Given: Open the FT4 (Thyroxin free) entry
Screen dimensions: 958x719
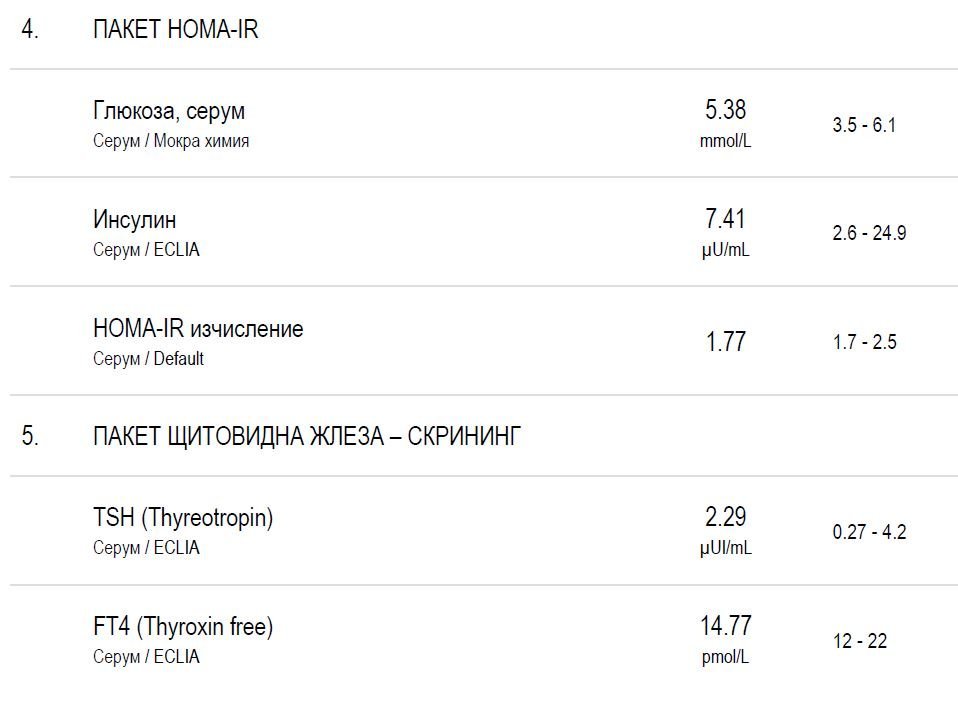Looking at the screenshot, I should tap(183, 627).
